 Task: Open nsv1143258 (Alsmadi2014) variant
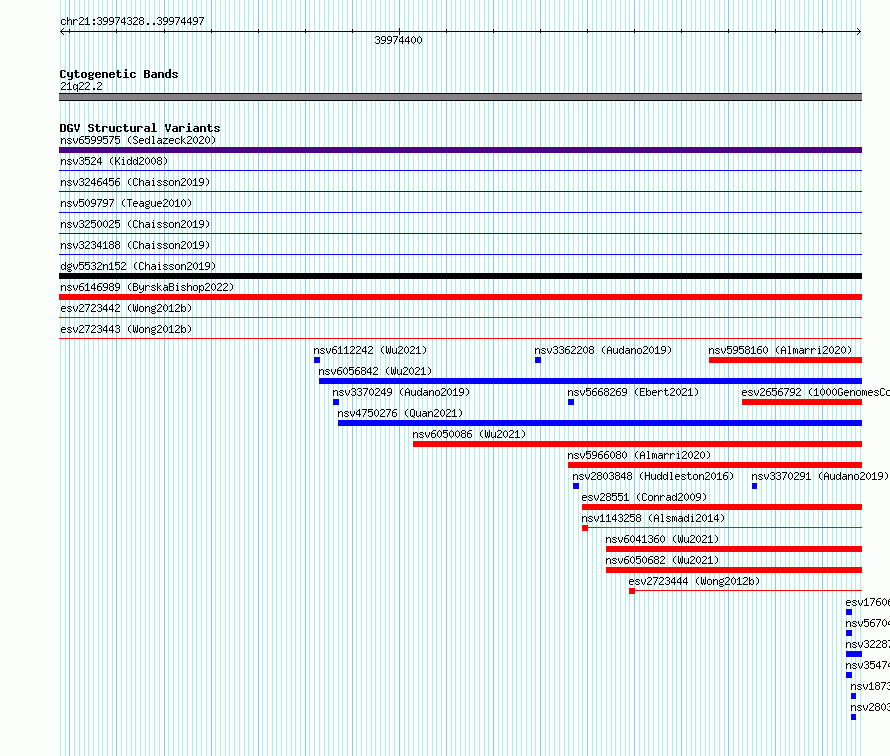(x=653, y=518)
